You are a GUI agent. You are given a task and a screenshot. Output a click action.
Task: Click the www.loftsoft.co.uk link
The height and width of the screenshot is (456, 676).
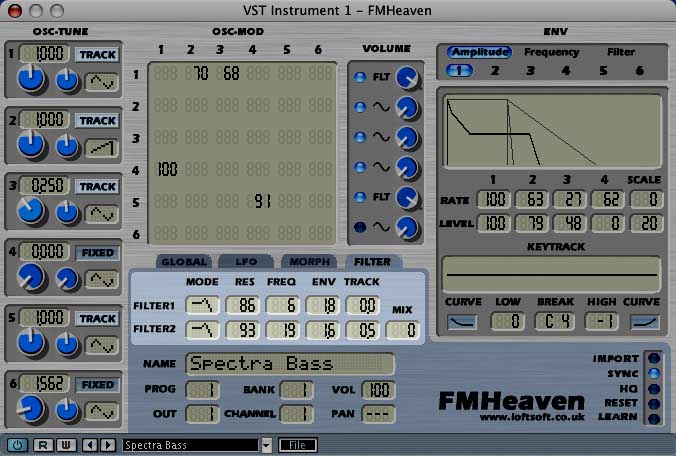(532, 417)
